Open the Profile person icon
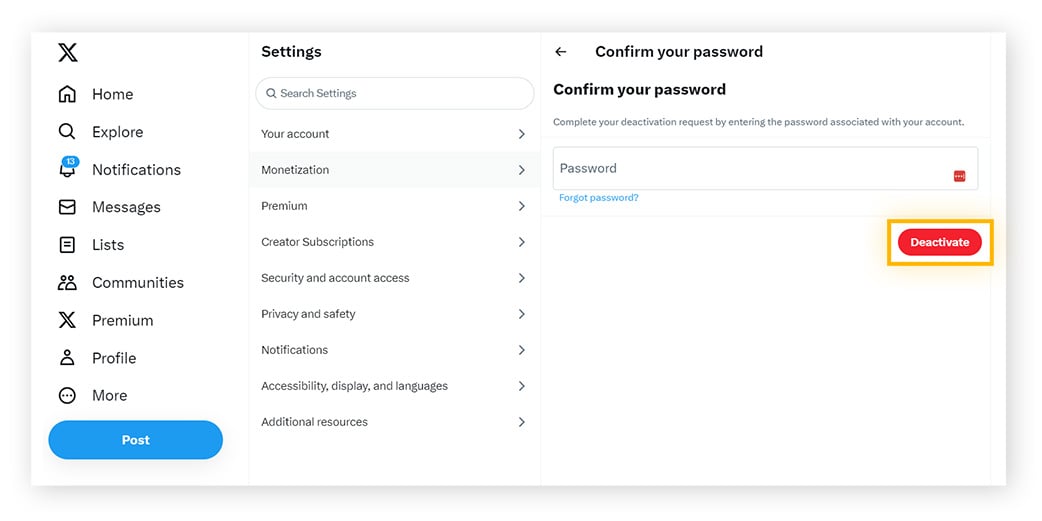1042x521 pixels. tap(67, 358)
